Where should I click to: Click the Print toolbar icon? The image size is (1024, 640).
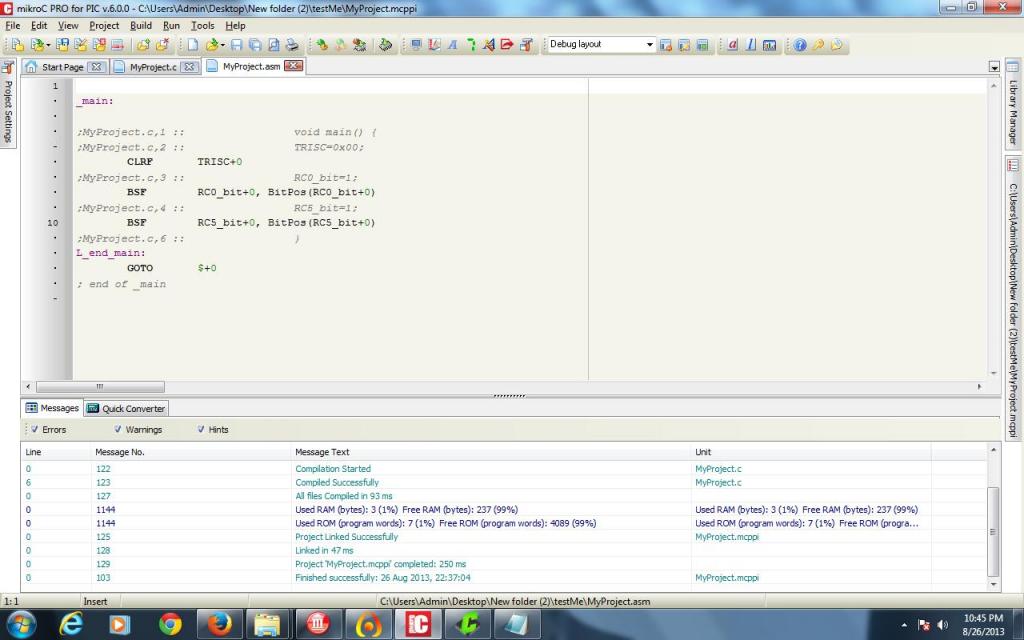point(292,44)
